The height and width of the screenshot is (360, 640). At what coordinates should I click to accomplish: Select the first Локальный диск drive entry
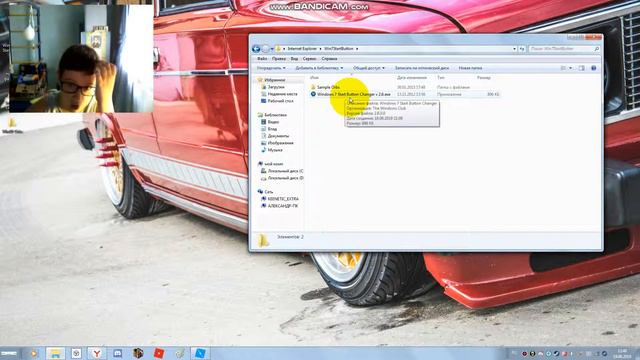tap(282, 171)
